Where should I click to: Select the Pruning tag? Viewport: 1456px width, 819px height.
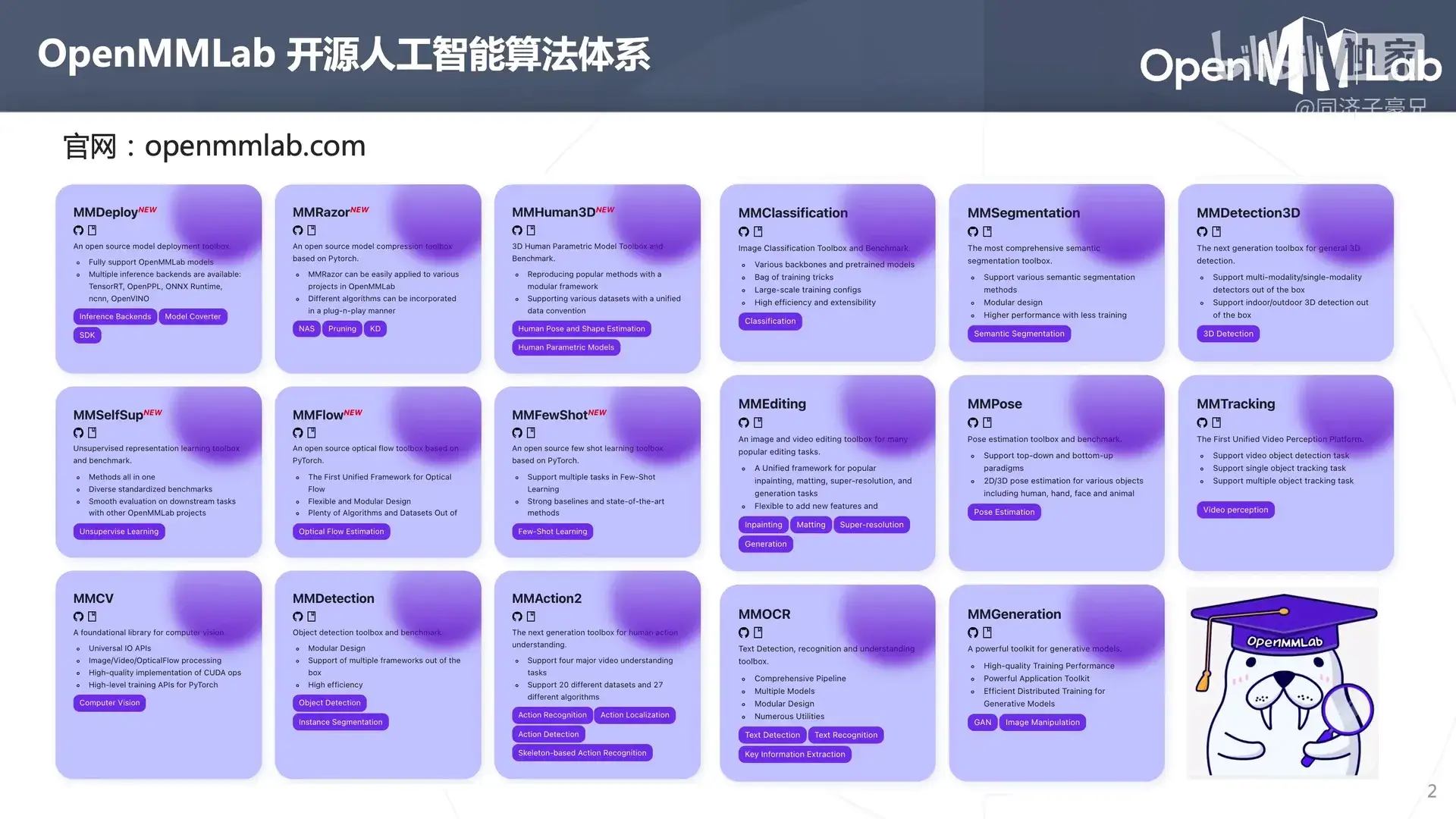(342, 329)
